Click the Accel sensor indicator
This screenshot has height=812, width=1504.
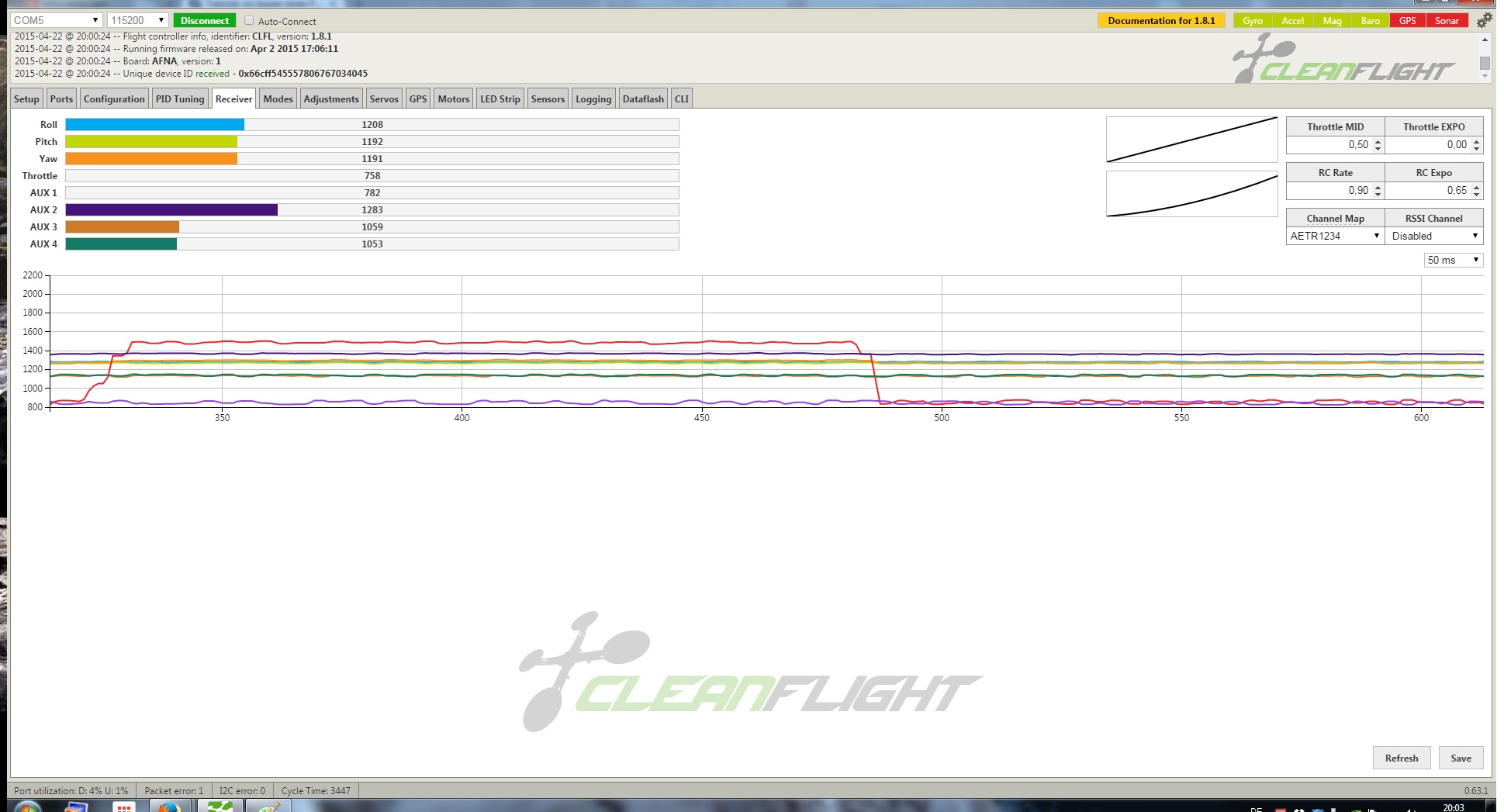pyautogui.click(x=1292, y=21)
